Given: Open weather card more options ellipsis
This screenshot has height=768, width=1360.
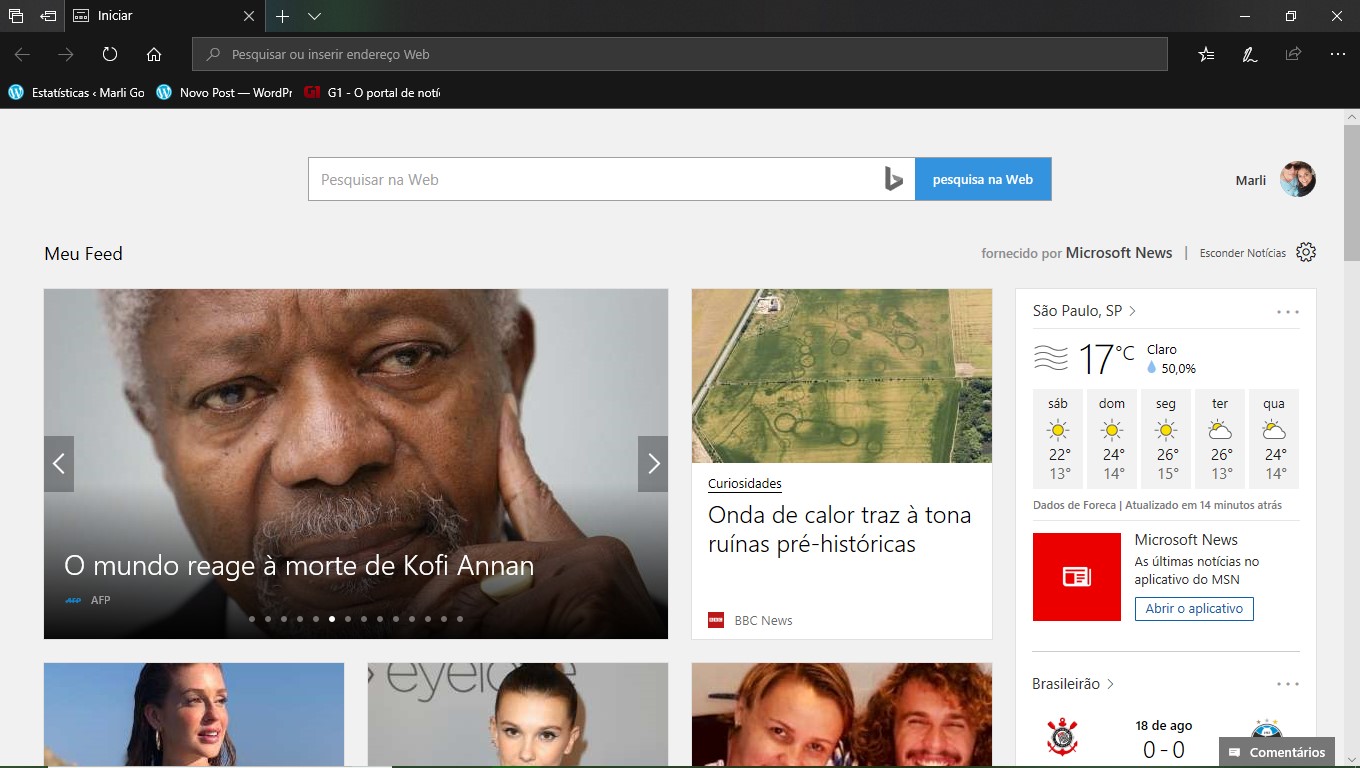Looking at the screenshot, I should pyautogui.click(x=1288, y=312).
